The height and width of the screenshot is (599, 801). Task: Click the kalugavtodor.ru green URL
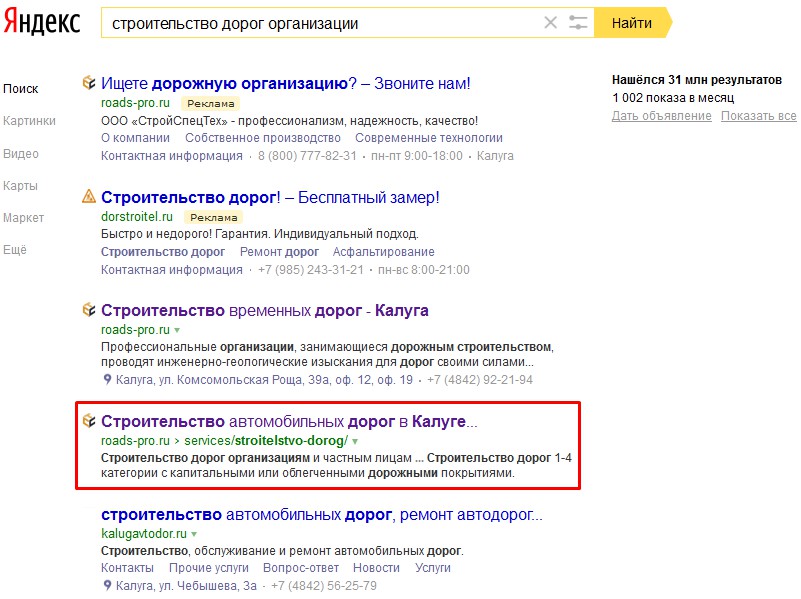(x=144, y=534)
